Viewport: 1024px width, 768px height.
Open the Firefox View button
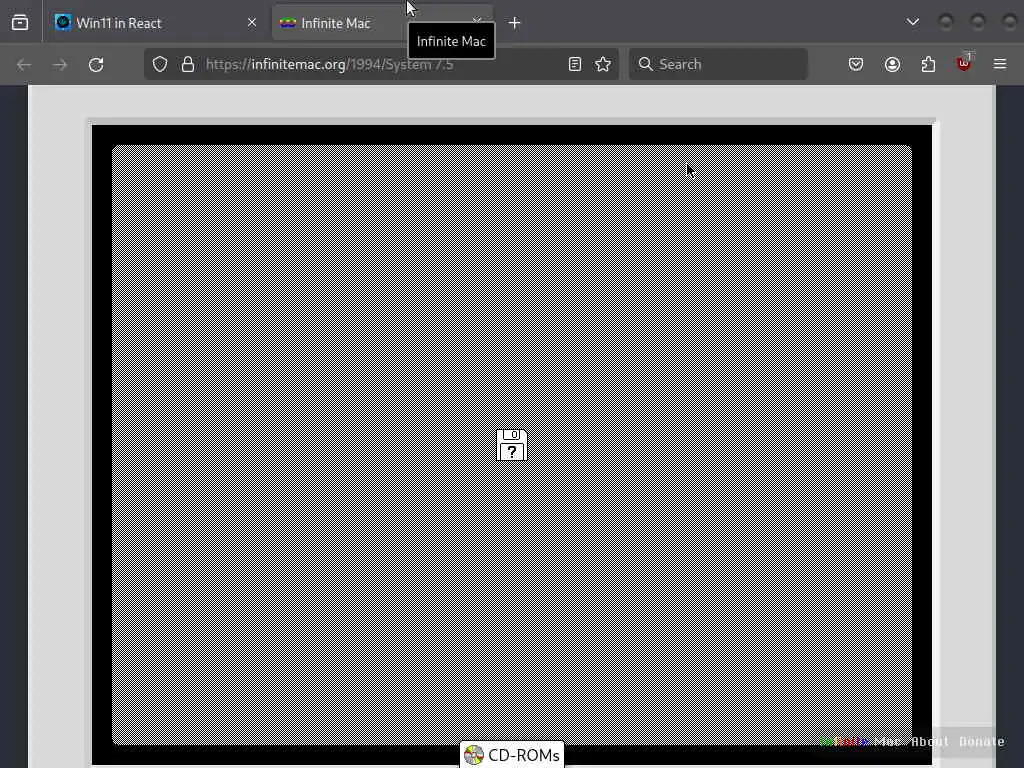(x=20, y=23)
